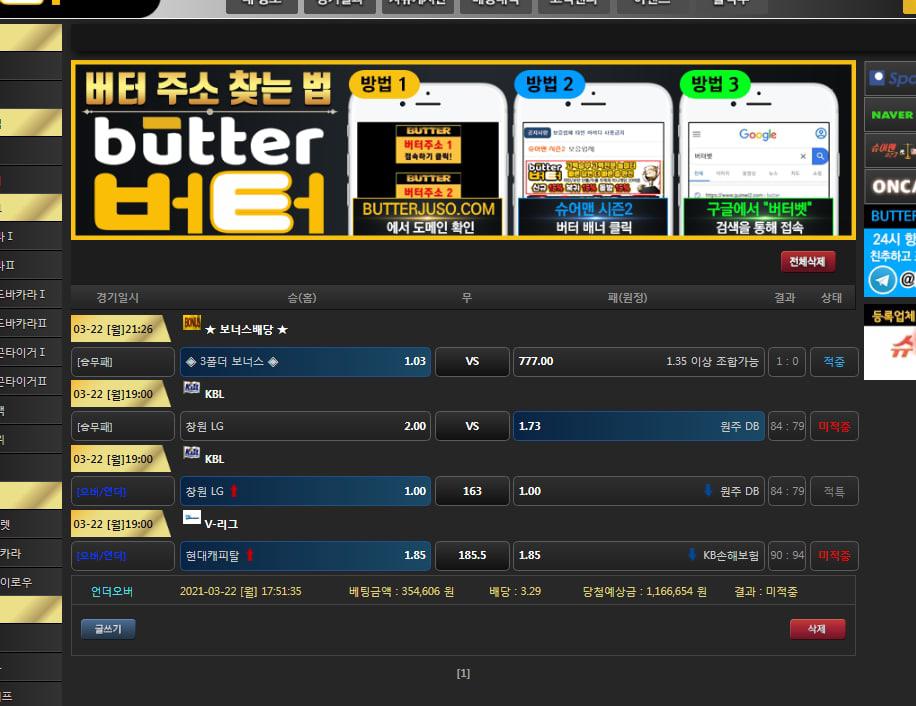Click the BUTTERJUSO.COM phone image
Image resolution: width=916 pixels, height=706 pixels.
428,160
